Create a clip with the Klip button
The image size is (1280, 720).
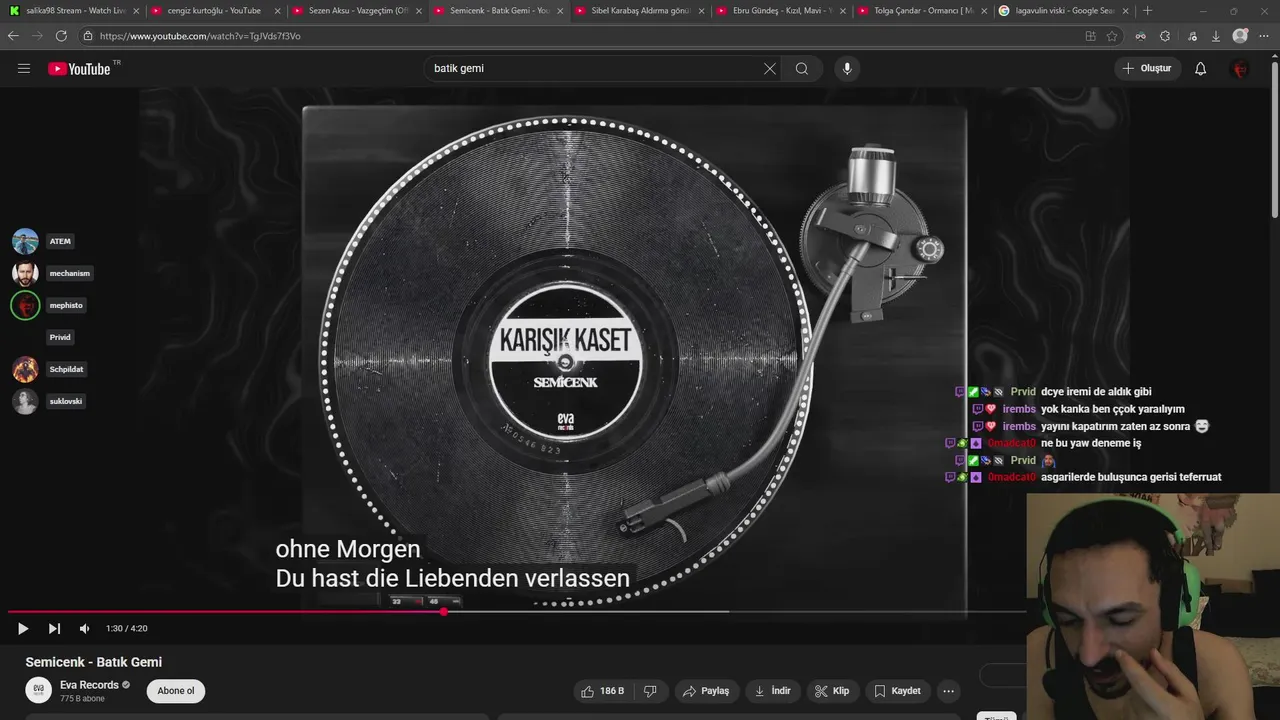[x=832, y=691]
